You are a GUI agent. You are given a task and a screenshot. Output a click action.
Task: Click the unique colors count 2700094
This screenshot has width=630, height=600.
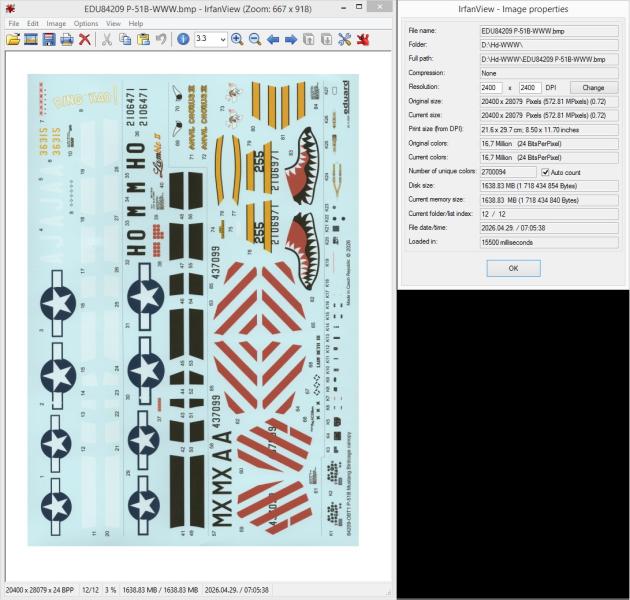[508, 172]
